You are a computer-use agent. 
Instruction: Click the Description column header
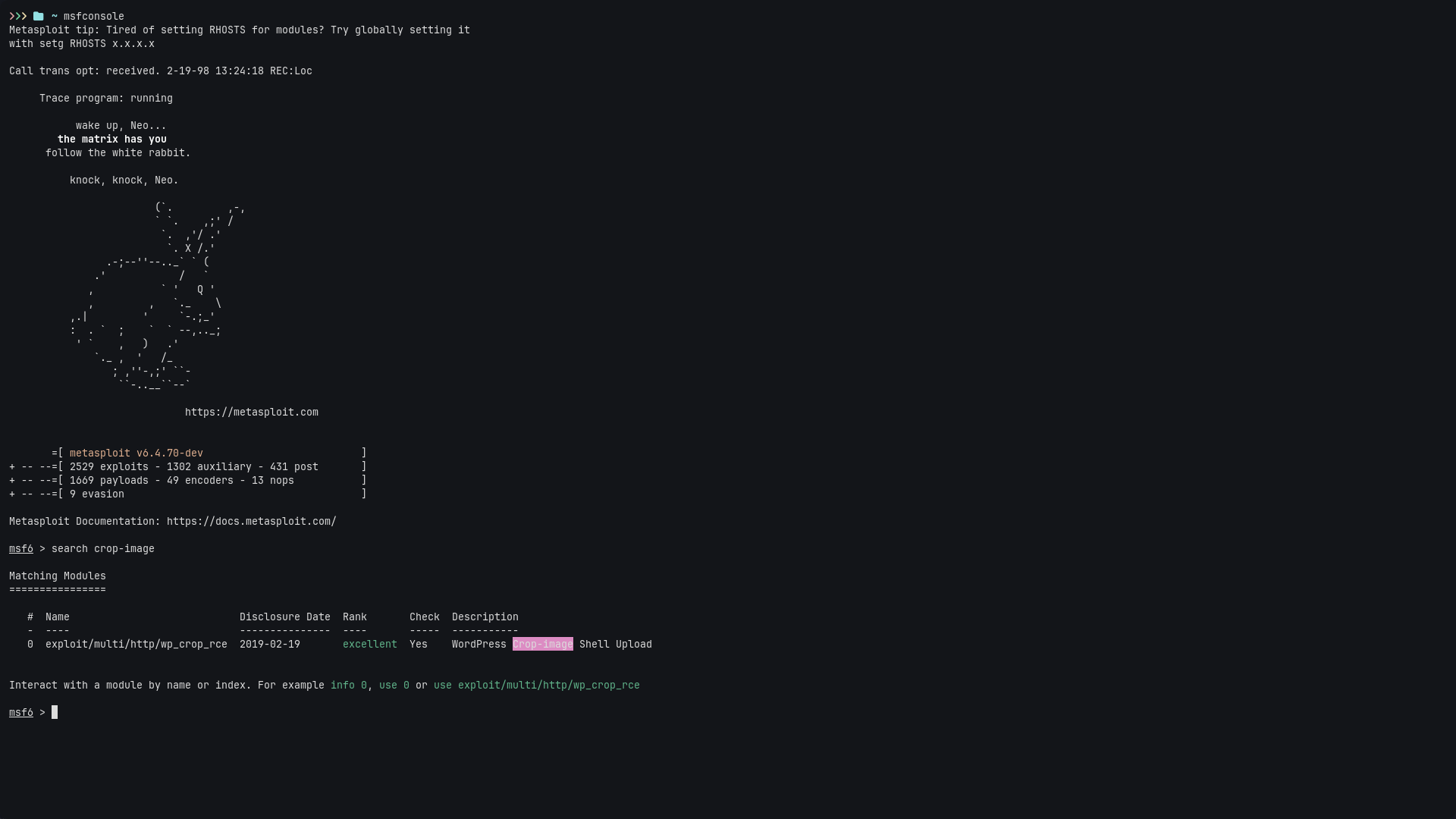[x=485, y=617]
